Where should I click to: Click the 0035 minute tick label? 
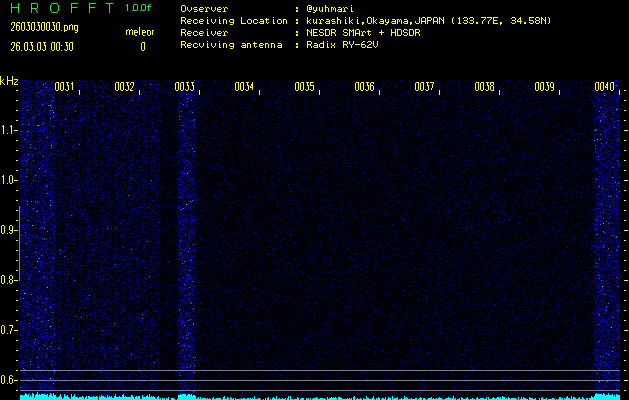point(304,87)
